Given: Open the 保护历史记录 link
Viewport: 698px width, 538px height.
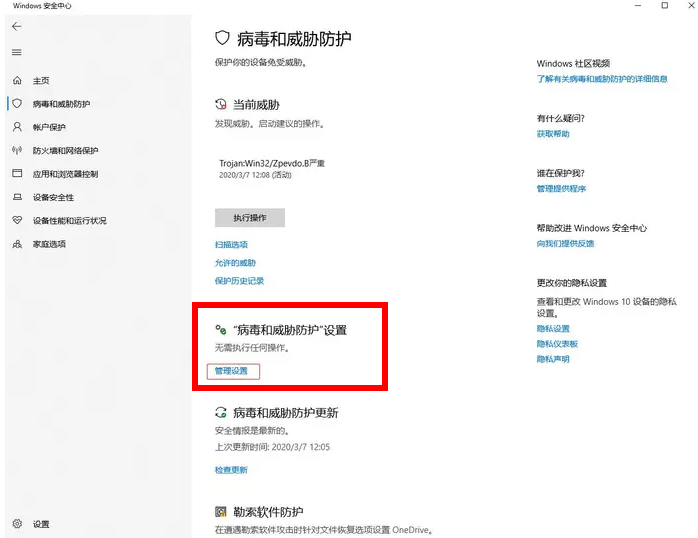Looking at the screenshot, I should [x=239, y=281].
